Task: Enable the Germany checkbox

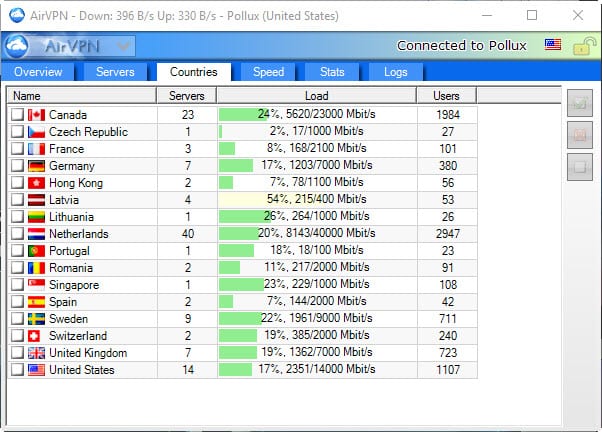Action: point(17,166)
